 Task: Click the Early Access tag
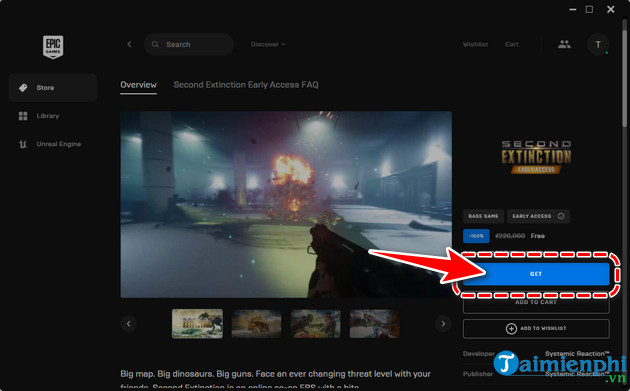(538, 216)
